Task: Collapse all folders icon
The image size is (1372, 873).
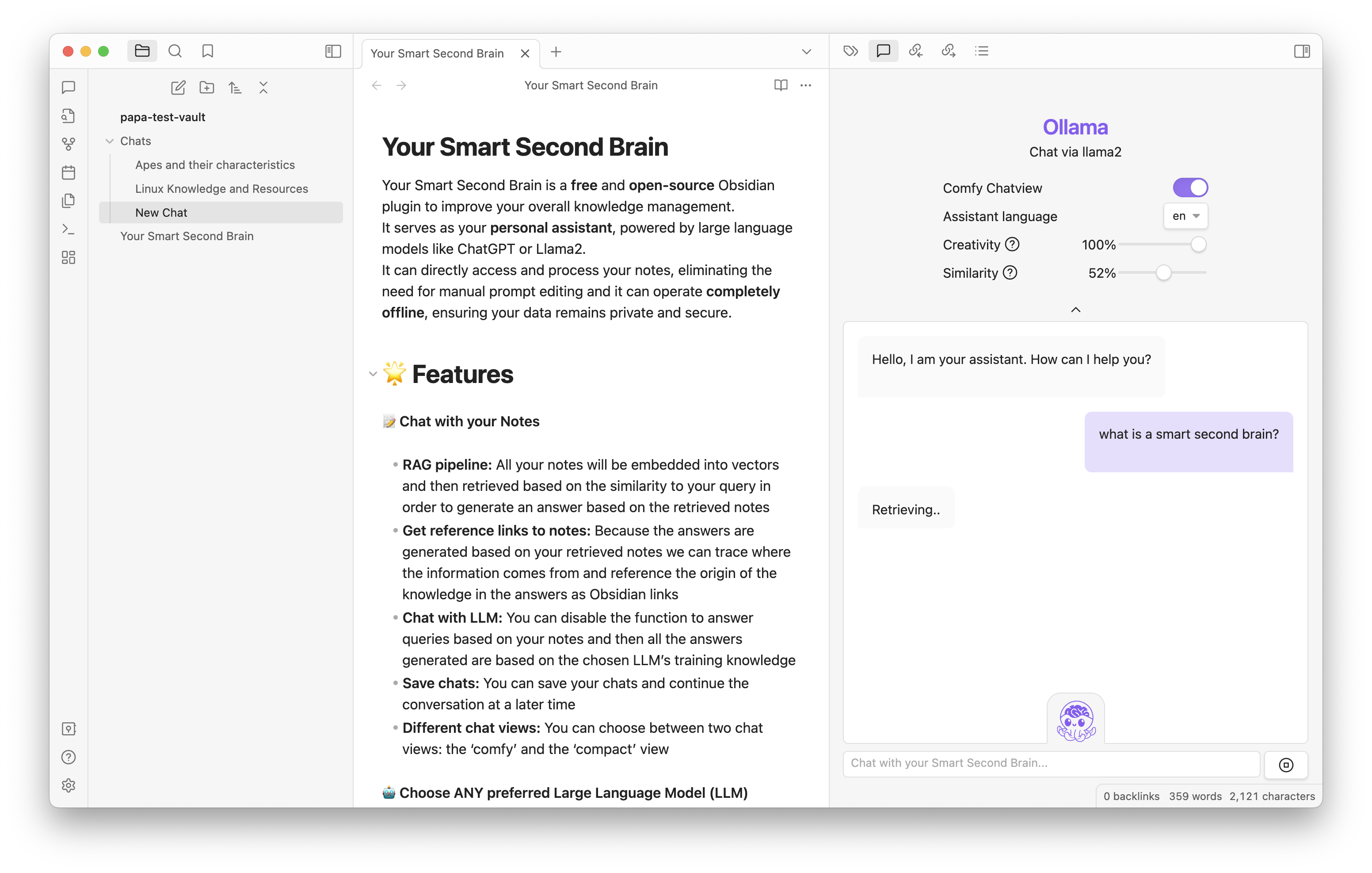Action: pos(263,87)
